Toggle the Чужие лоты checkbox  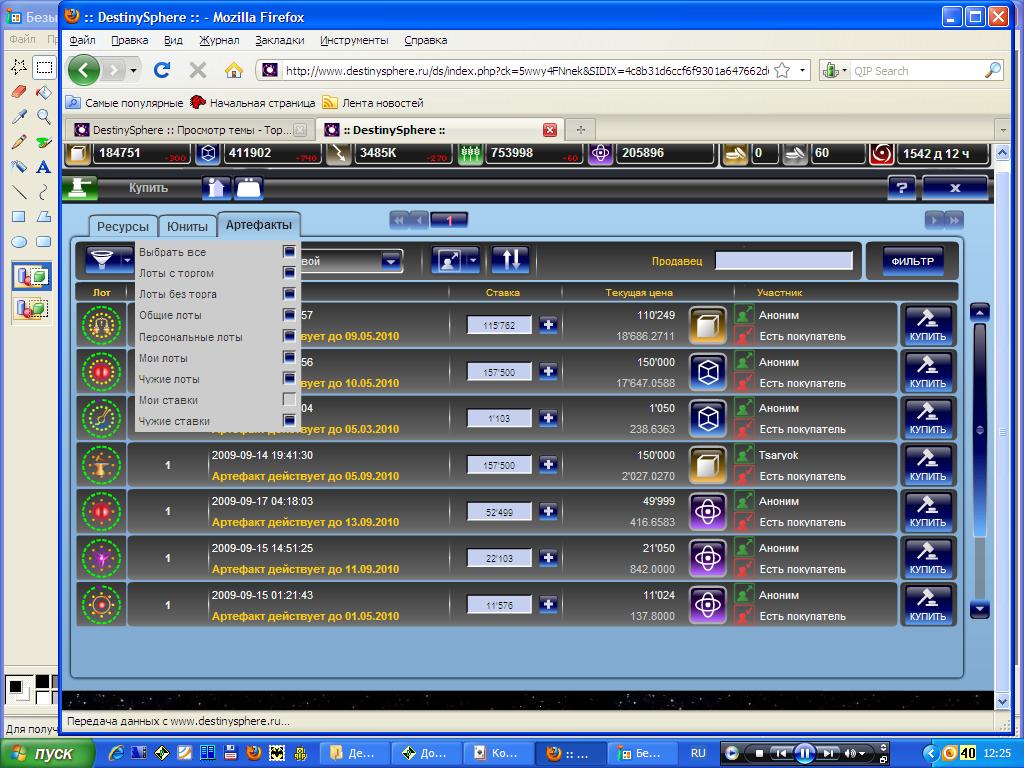[289, 378]
